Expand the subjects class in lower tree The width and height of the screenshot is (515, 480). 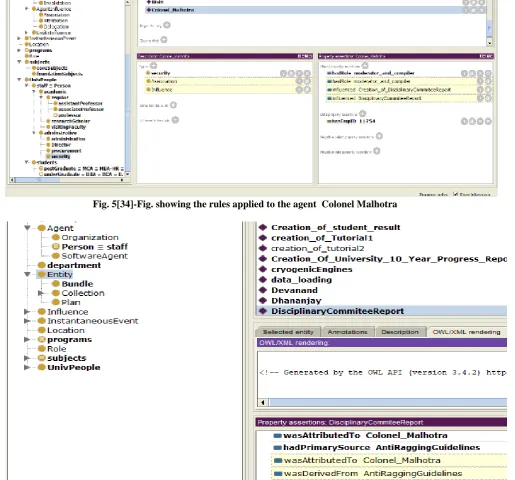pyautogui.click(x=27, y=358)
